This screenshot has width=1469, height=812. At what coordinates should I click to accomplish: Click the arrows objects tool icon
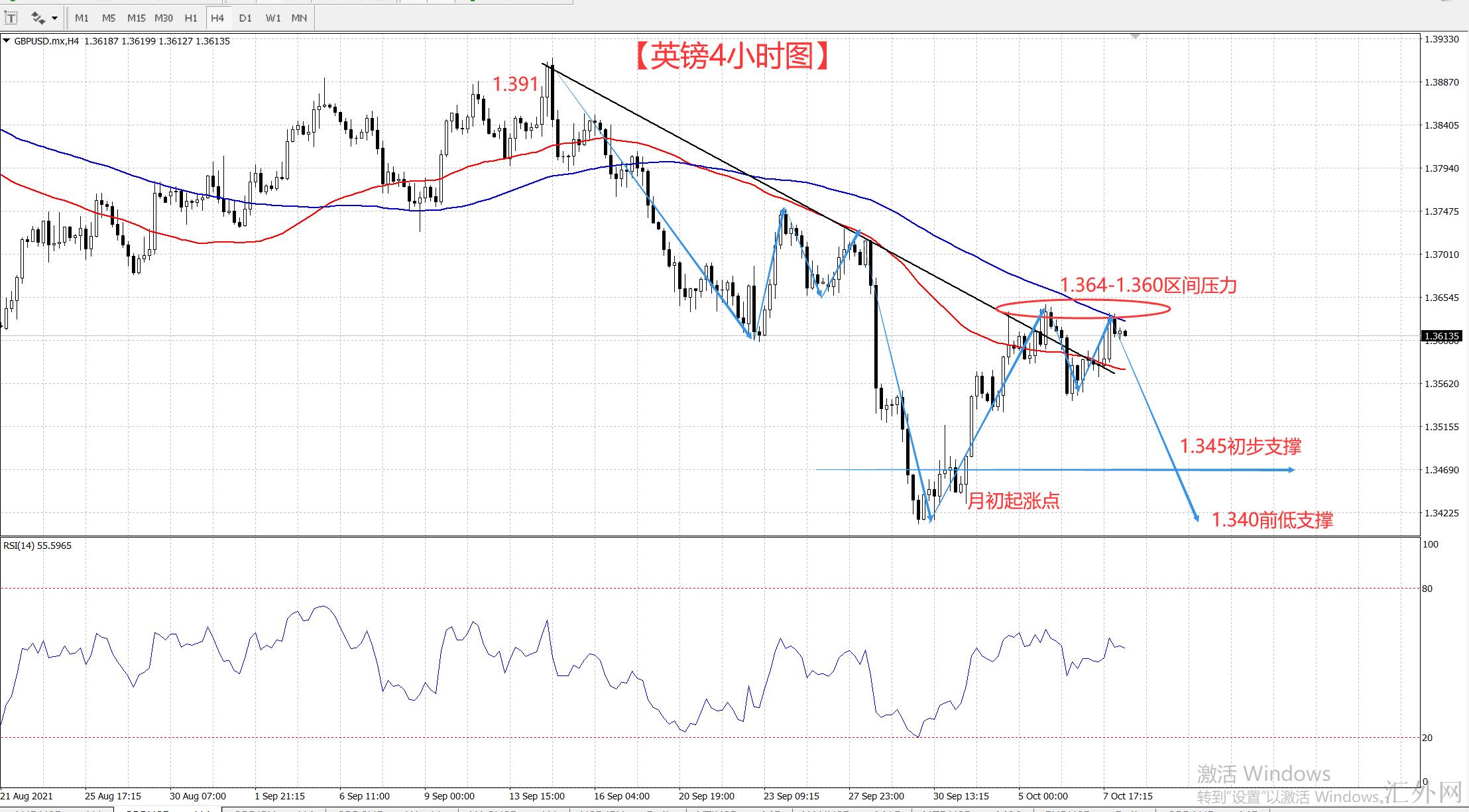38,18
